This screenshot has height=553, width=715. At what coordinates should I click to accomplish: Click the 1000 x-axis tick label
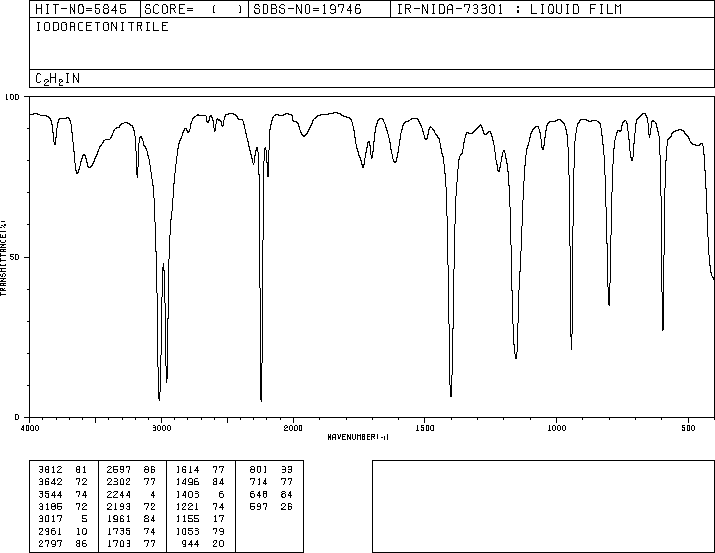556,428
